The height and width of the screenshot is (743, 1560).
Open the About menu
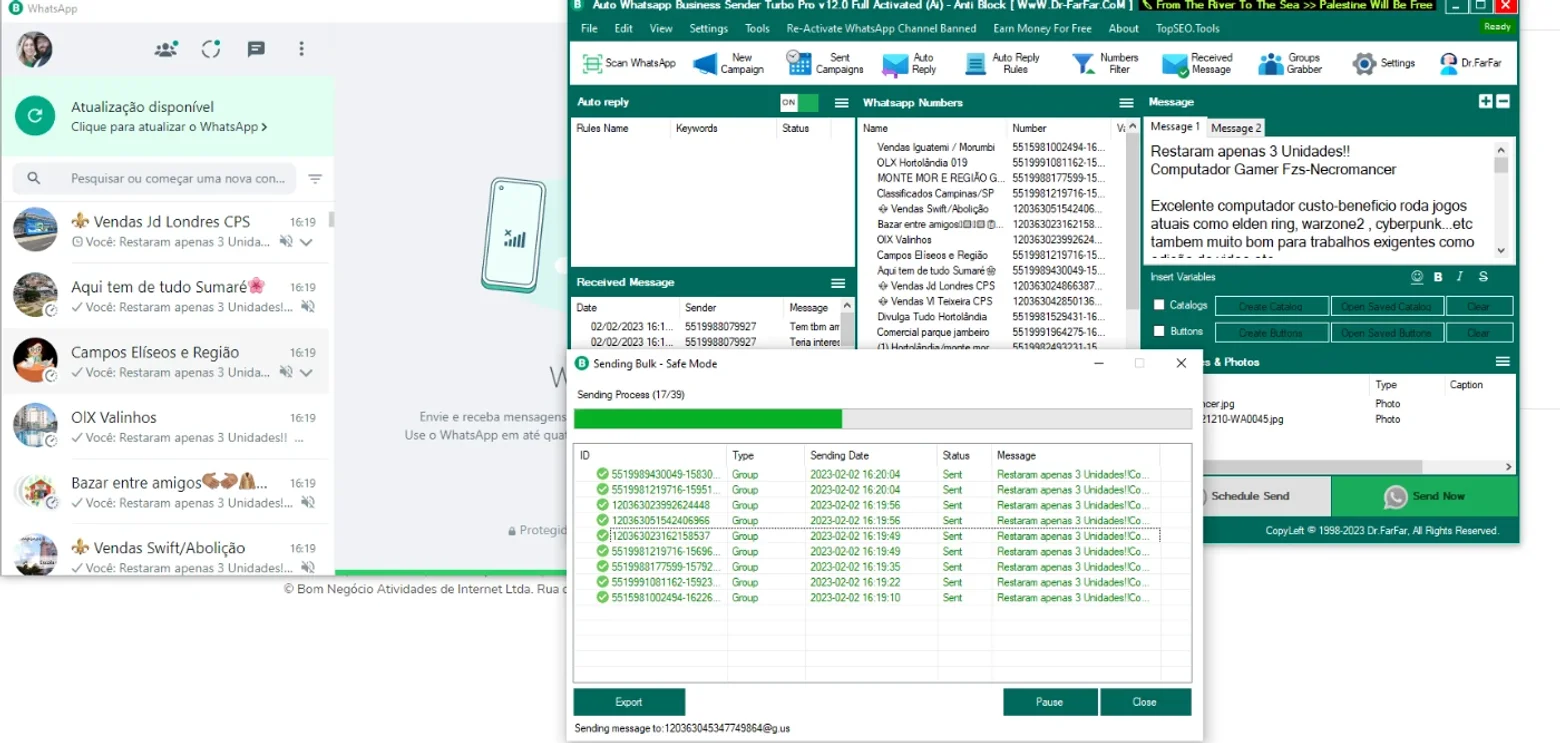1124,28
